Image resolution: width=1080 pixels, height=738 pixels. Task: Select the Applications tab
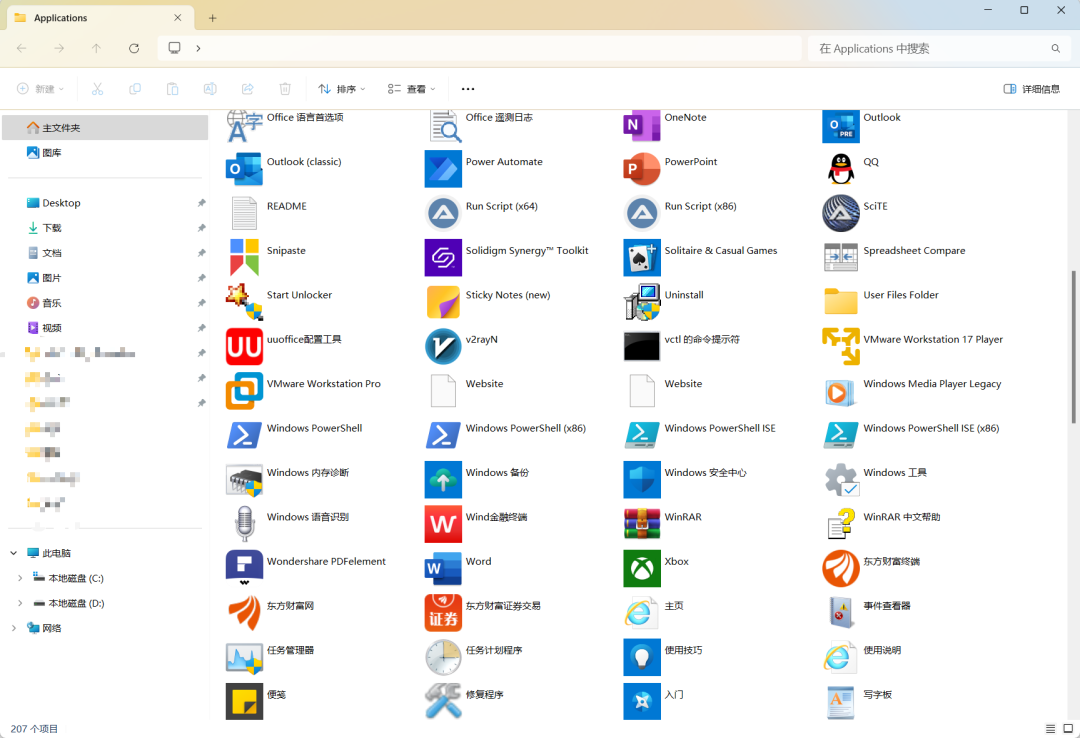[101, 18]
